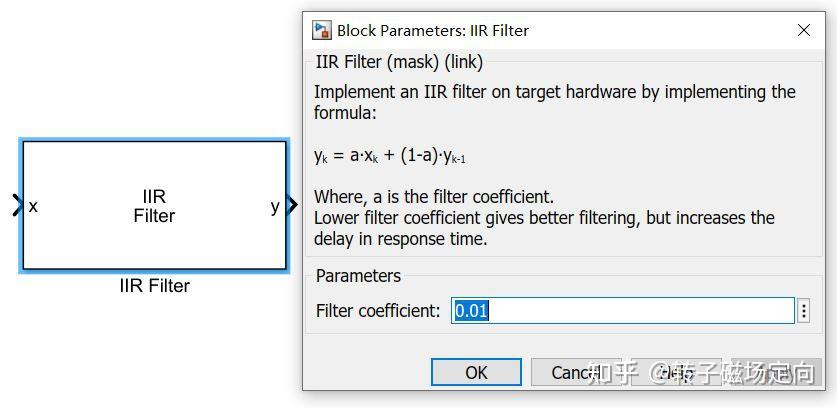Click the output port arrow y
Image resolution: width=837 pixels, height=408 pixels.
coord(291,206)
